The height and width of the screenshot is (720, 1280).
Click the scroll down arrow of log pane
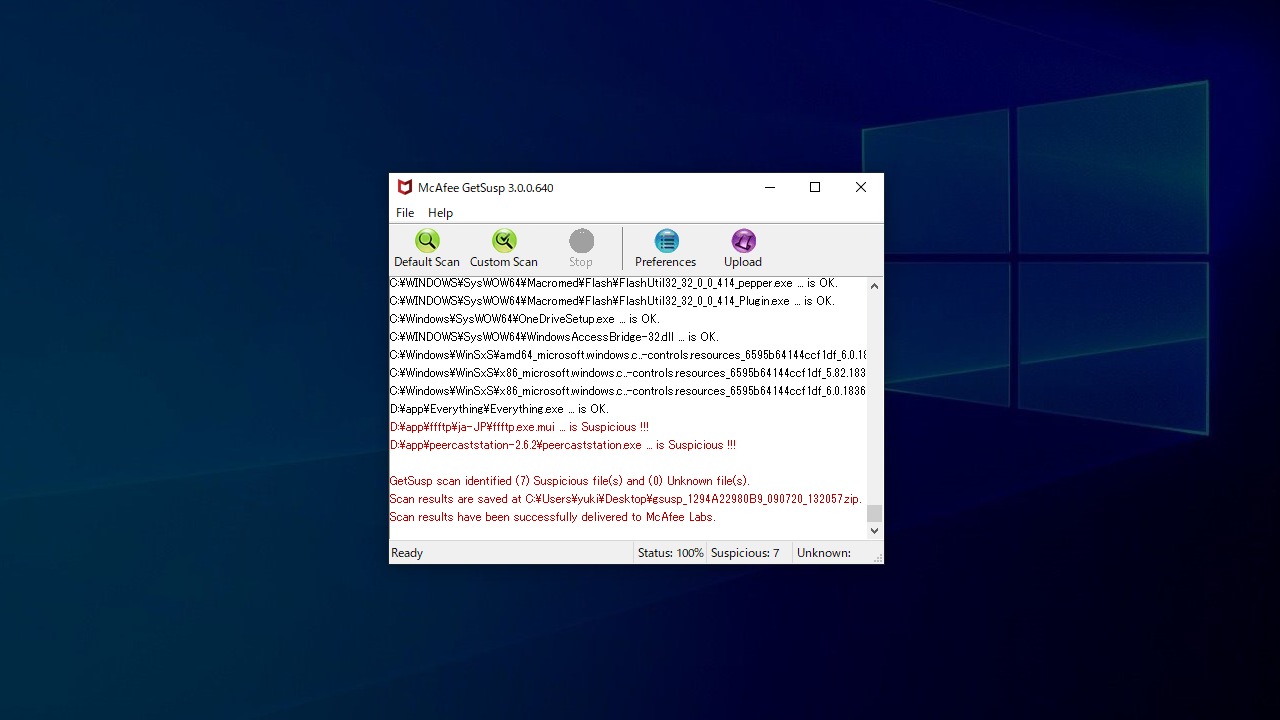click(874, 531)
